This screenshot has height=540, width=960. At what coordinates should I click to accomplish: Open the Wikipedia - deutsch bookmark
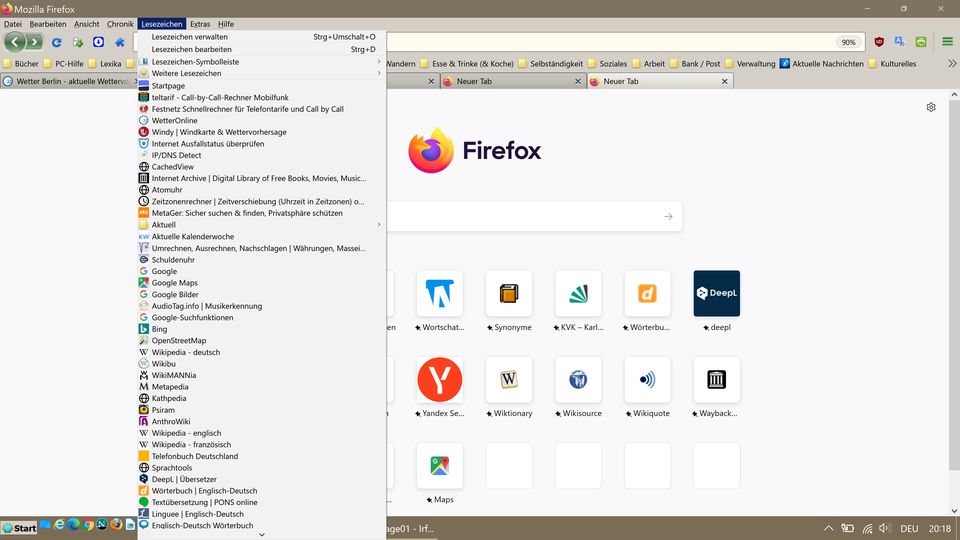click(185, 352)
